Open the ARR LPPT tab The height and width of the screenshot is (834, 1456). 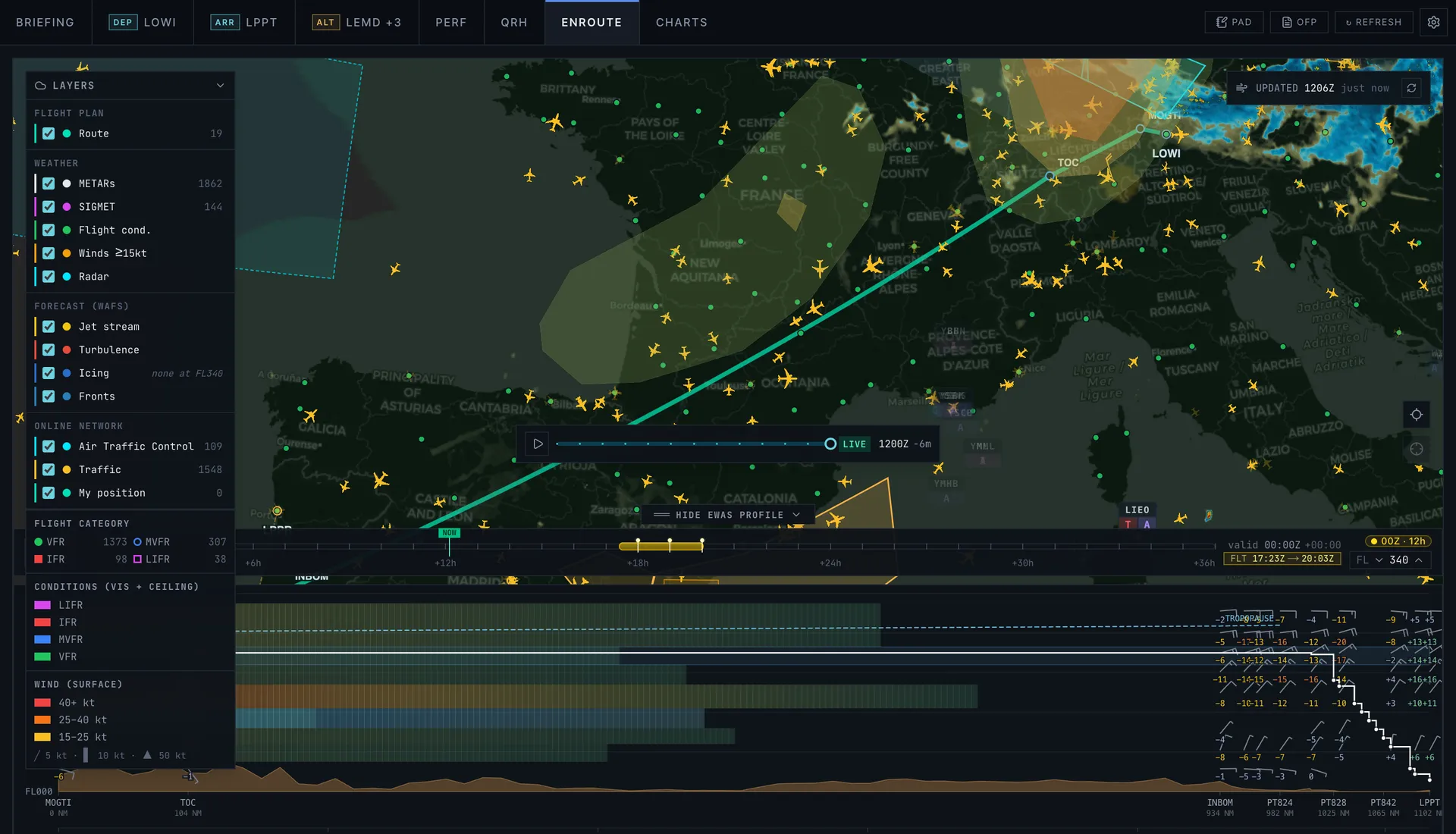(x=244, y=22)
